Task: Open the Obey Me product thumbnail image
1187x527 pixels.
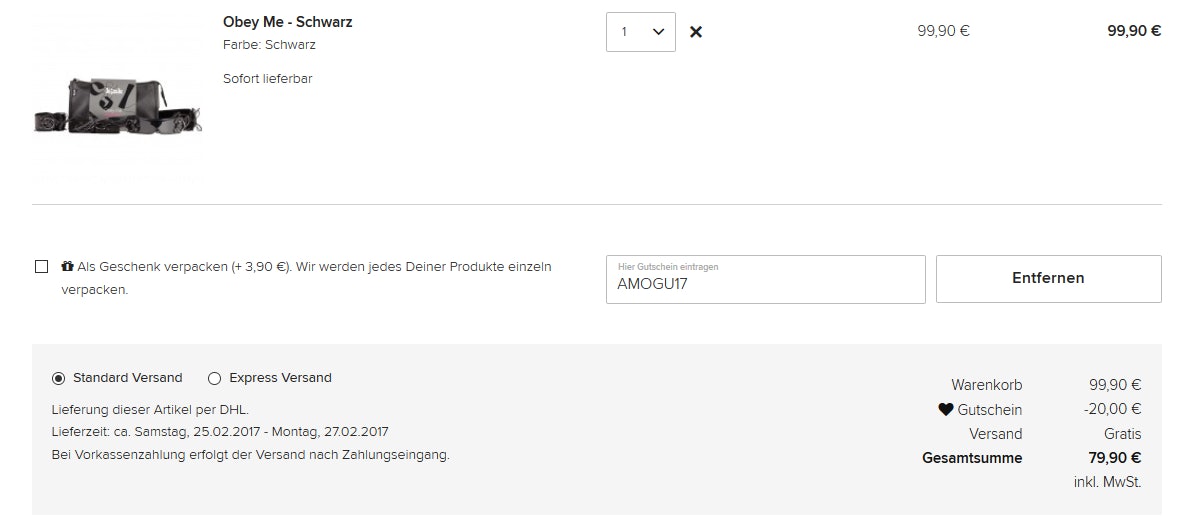Action: [117, 103]
